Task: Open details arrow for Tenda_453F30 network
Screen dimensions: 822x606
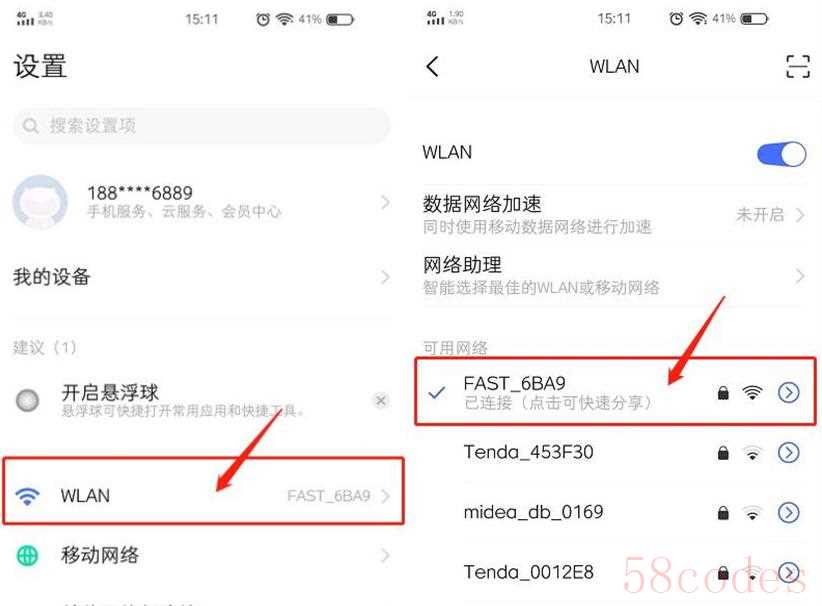Action: pos(788,452)
